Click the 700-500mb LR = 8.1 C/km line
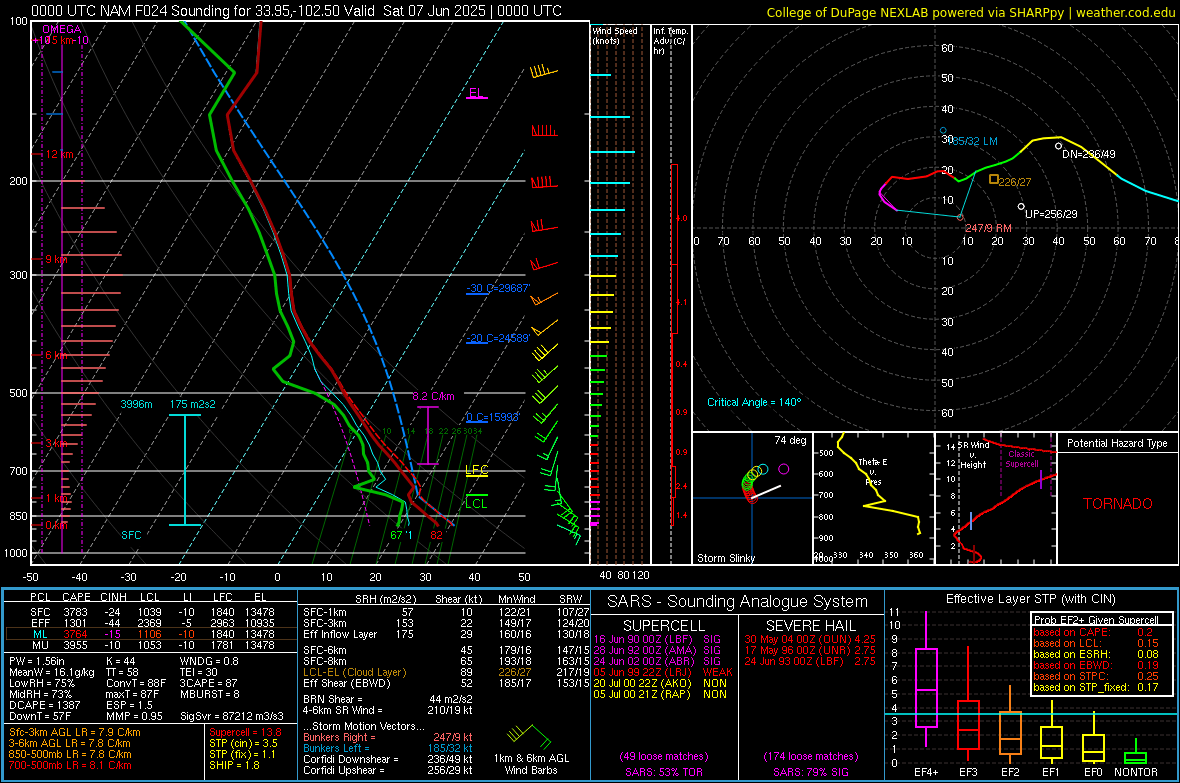The image size is (1180, 783). click(x=70, y=766)
